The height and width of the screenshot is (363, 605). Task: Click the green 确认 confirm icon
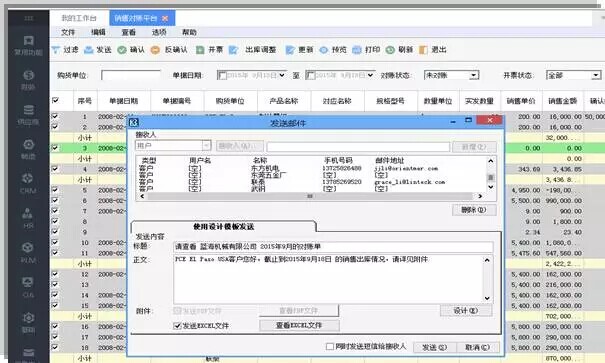[x=122, y=50]
